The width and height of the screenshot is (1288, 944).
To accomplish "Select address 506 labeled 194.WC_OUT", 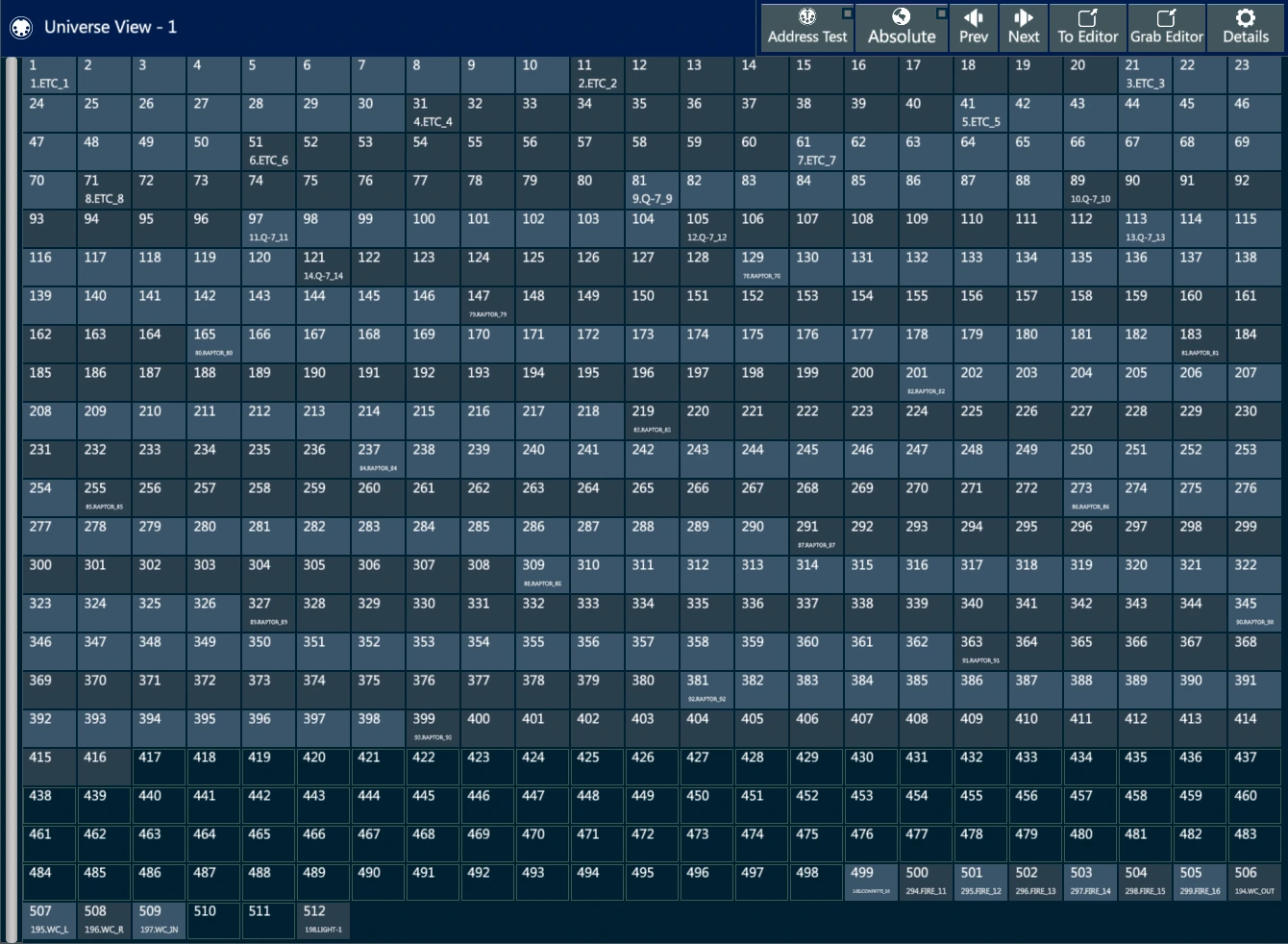I will pyautogui.click(x=1254, y=882).
